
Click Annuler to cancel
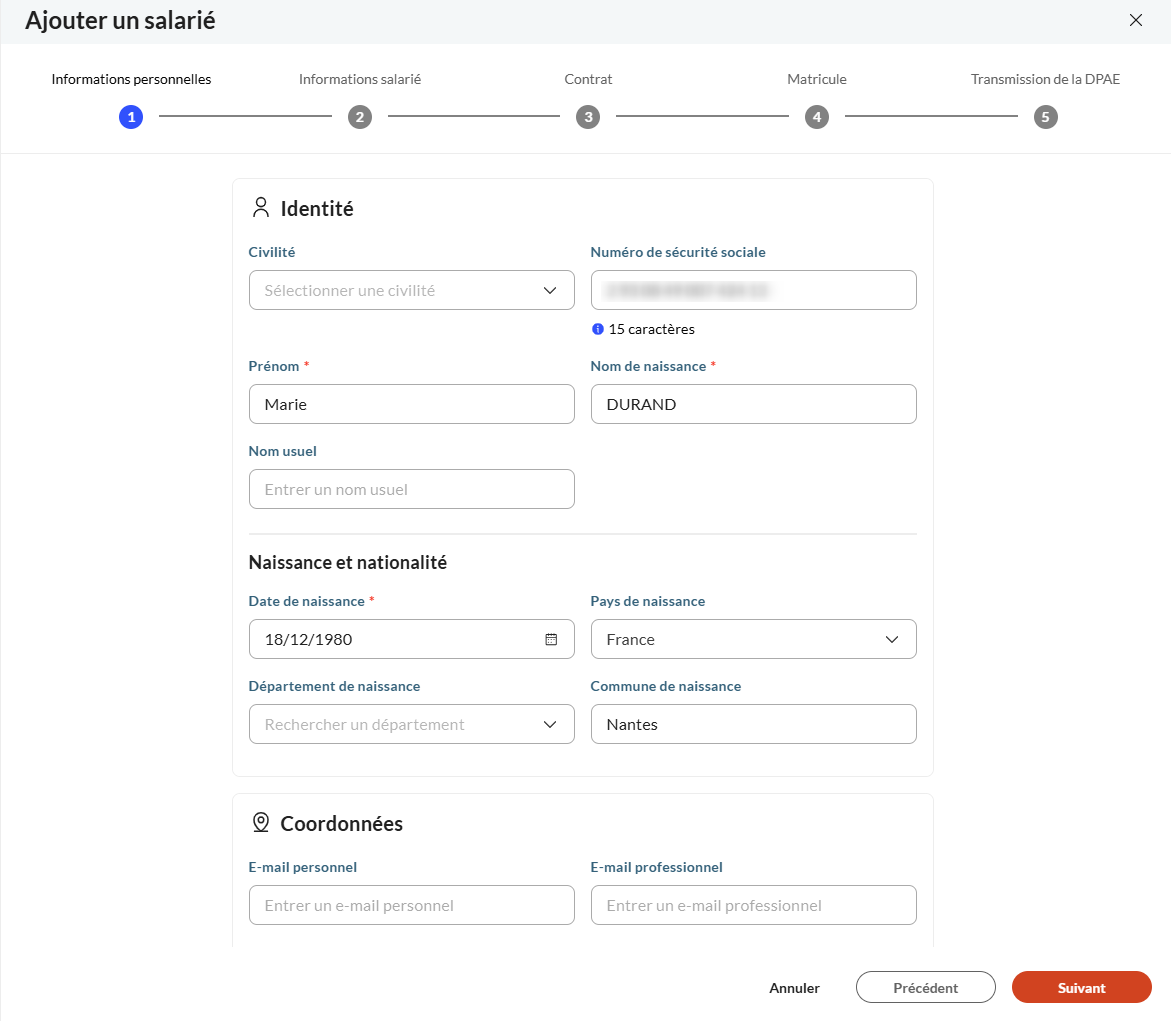tap(794, 987)
